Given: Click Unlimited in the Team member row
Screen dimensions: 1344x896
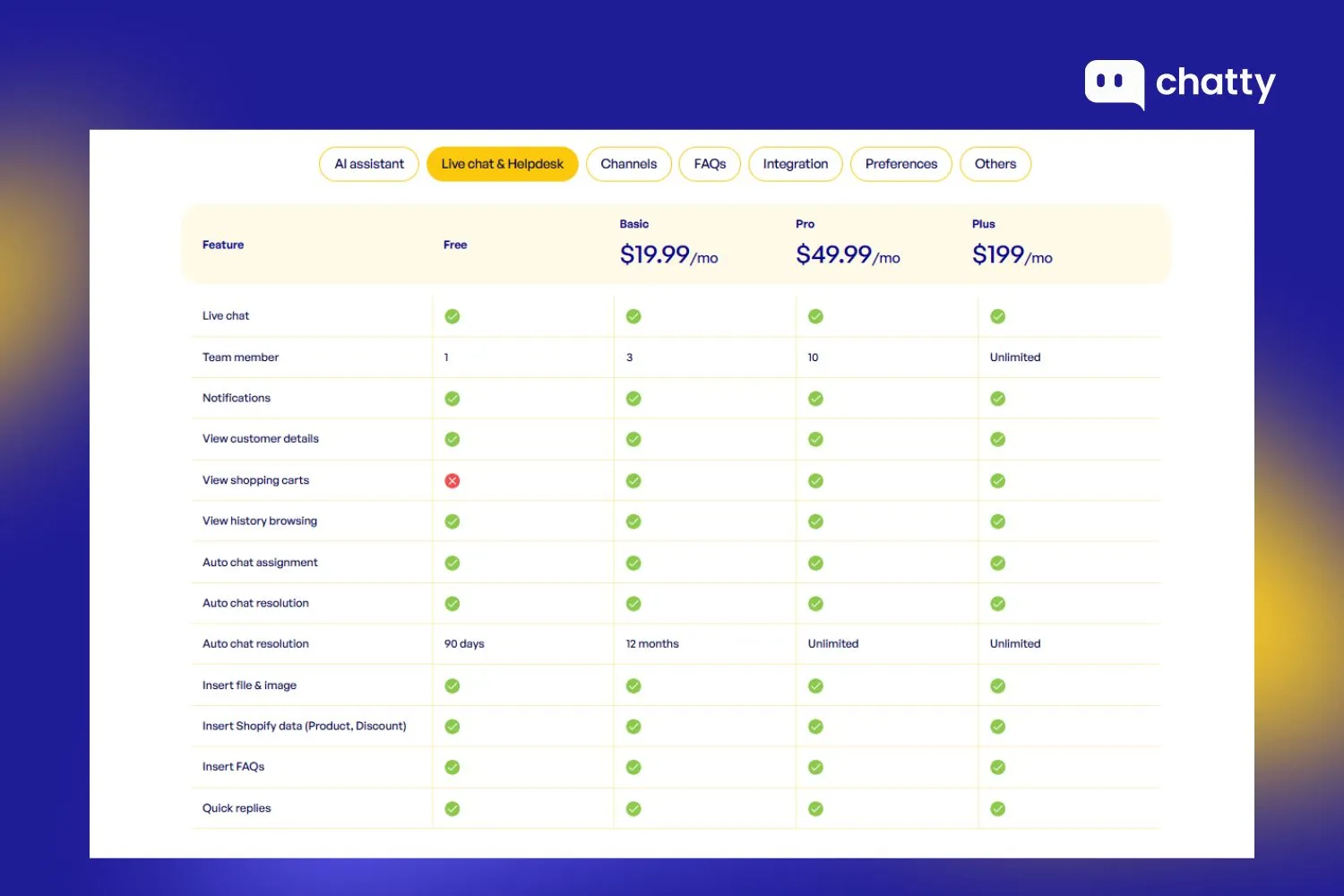Looking at the screenshot, I should tap(1015, 358).
